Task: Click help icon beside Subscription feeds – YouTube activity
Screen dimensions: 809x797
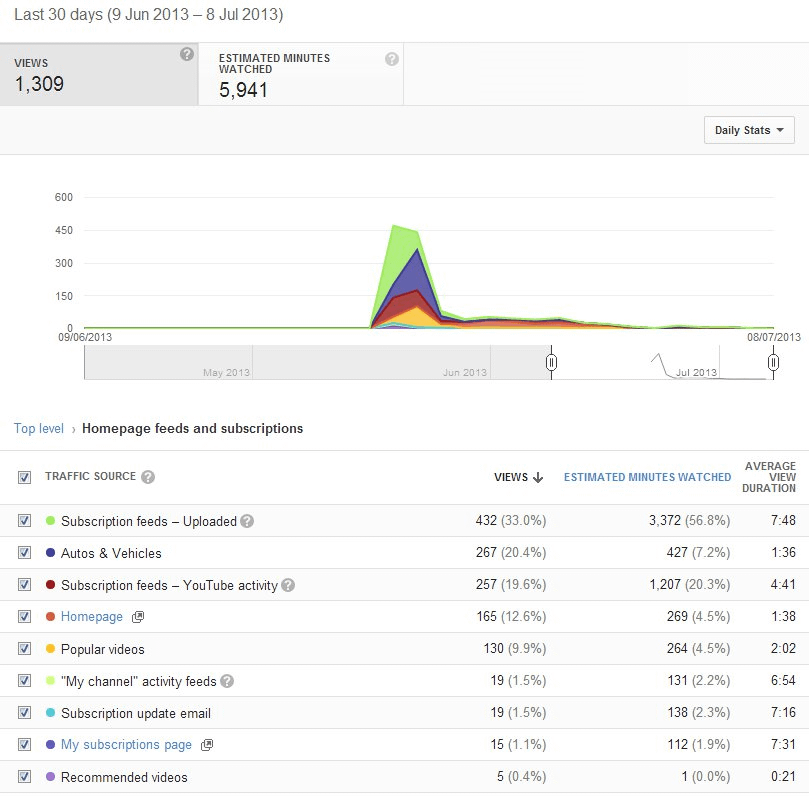Action: pyautogui.click(x=288, y=585)
